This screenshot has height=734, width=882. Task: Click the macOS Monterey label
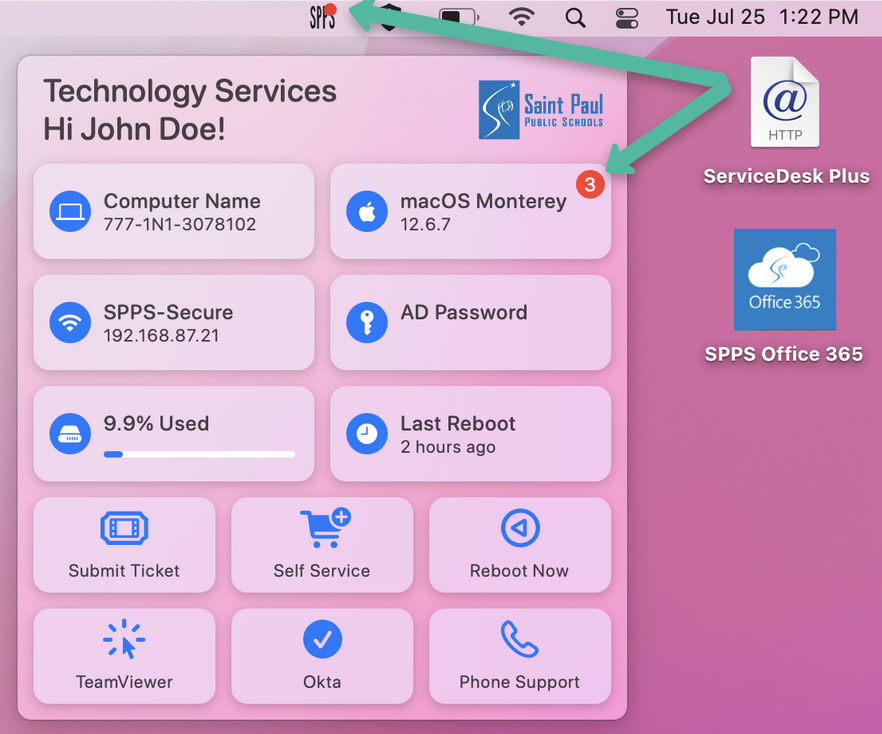click(x=483, y=201)
